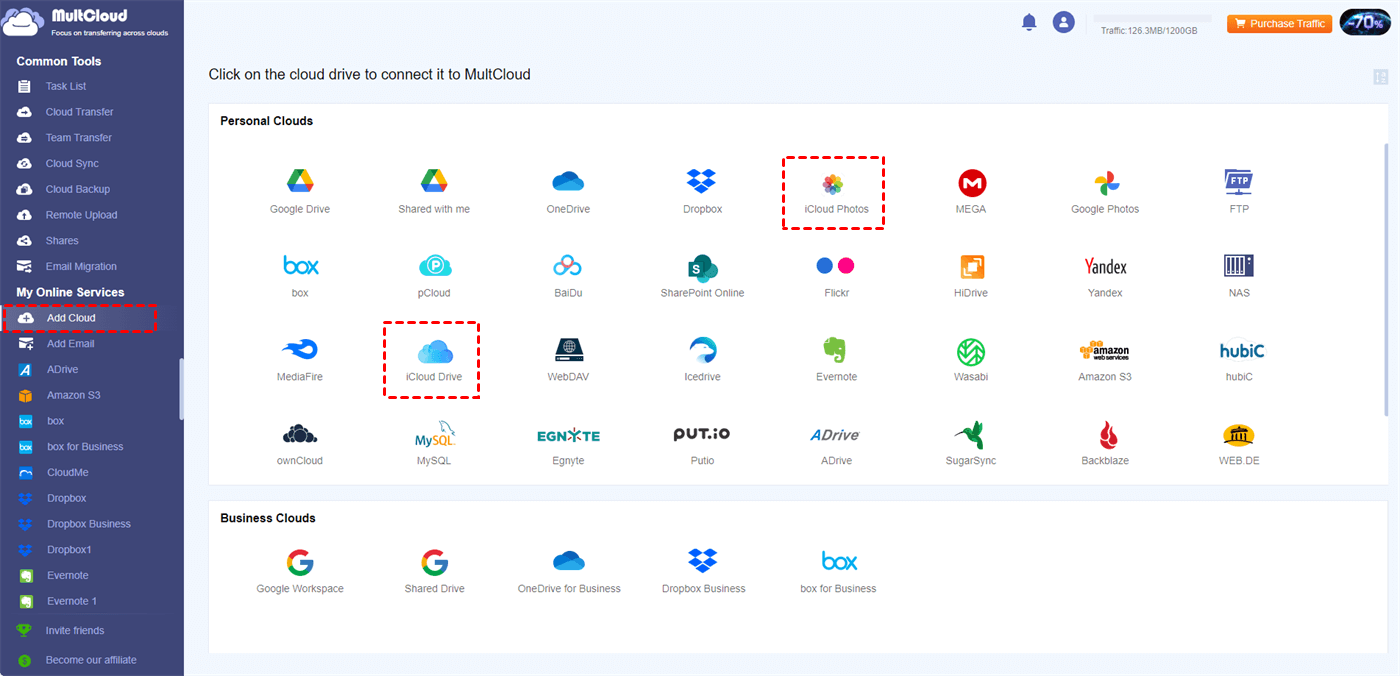Open the 70% discount promotion badge

pos(1364,23)
